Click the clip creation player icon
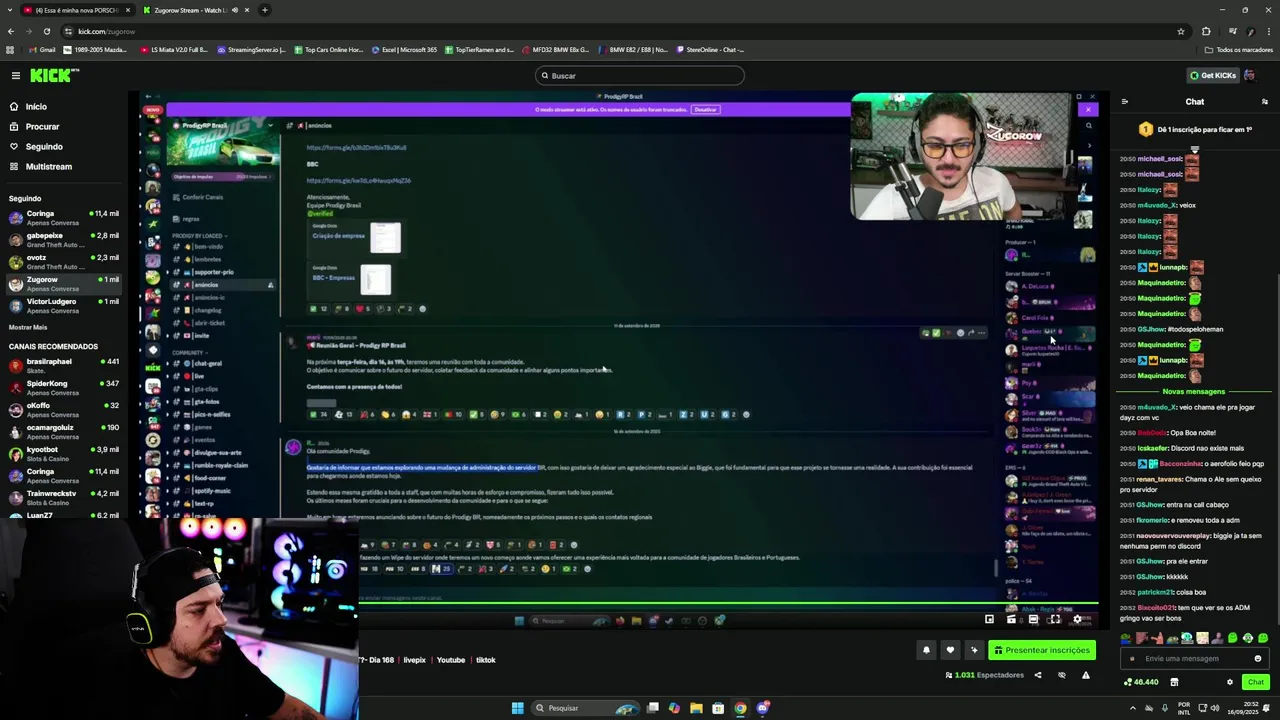 1011,620
